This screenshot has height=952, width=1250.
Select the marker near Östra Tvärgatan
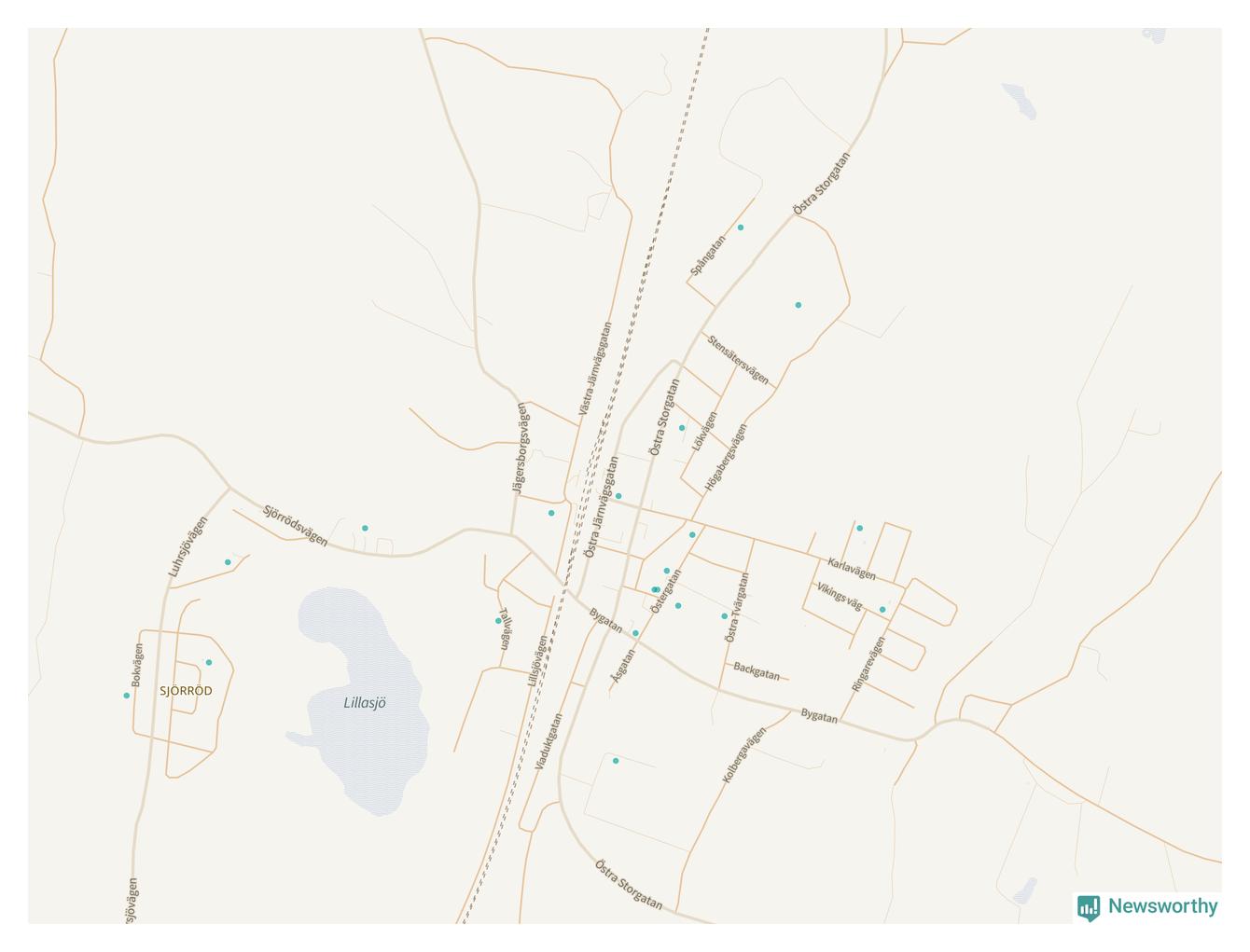[724, 616]
